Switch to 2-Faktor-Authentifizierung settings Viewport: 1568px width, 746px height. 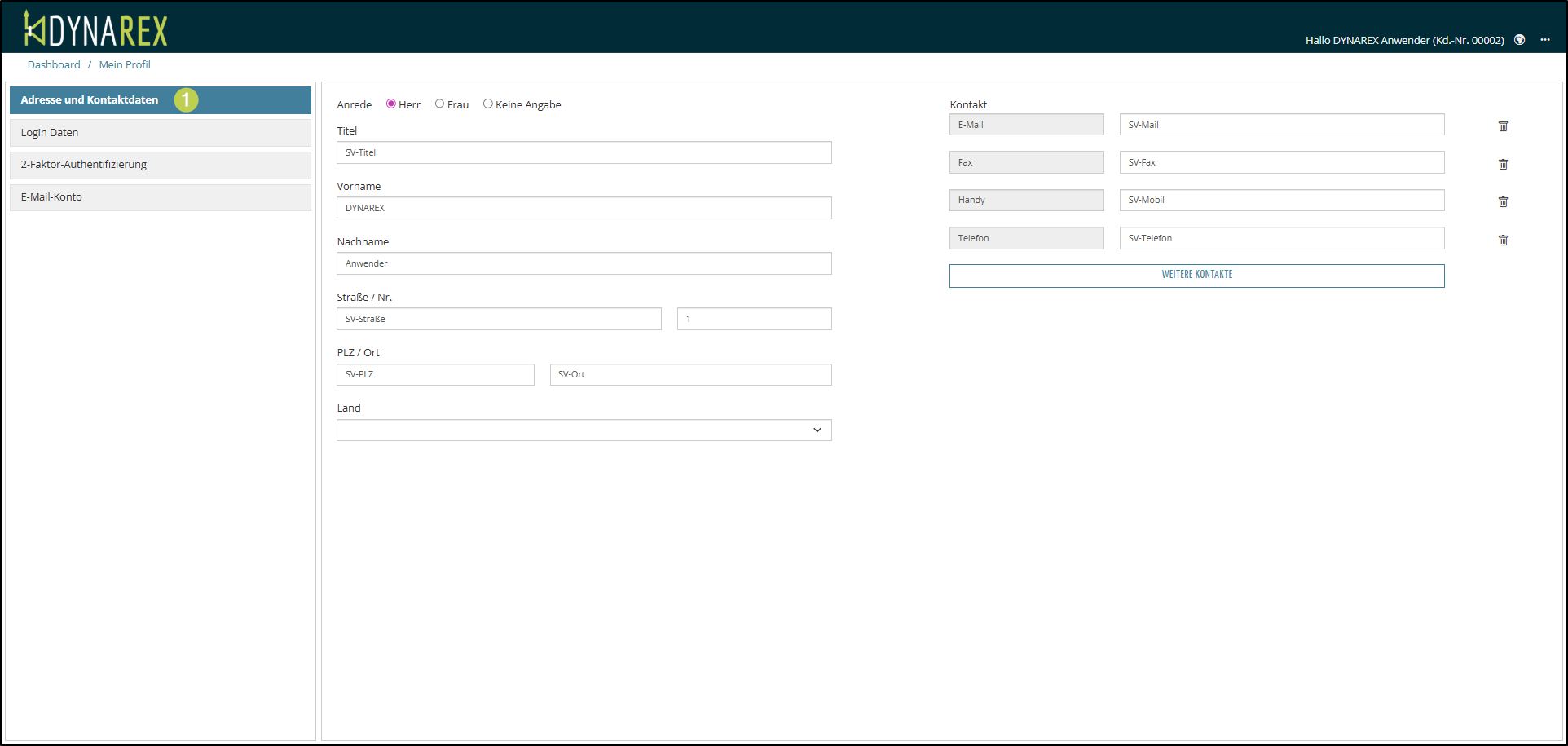tap(160, 165)
